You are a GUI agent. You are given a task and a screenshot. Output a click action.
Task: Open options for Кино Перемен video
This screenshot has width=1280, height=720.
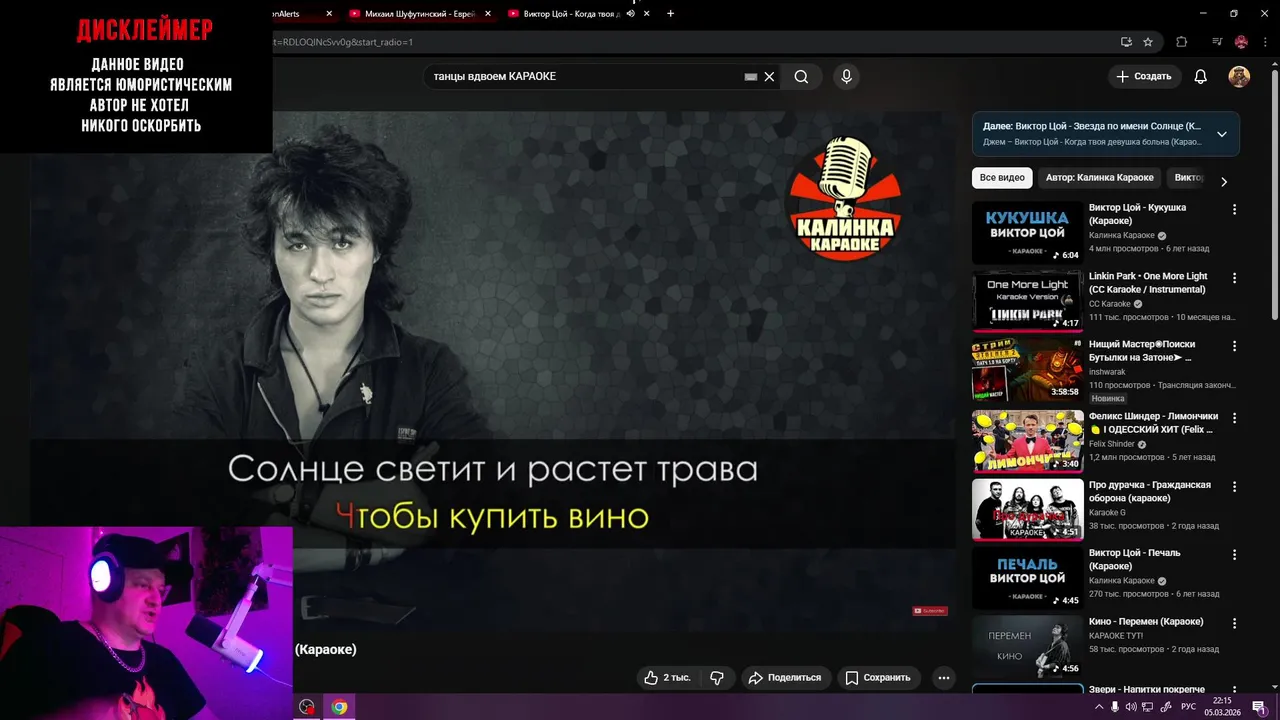pos(1234,624)
